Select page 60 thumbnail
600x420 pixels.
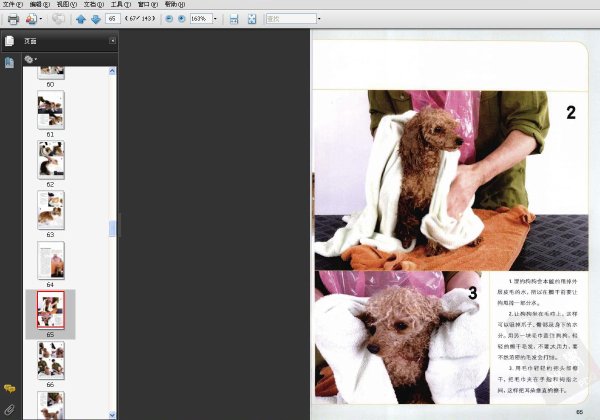(51, 72)
